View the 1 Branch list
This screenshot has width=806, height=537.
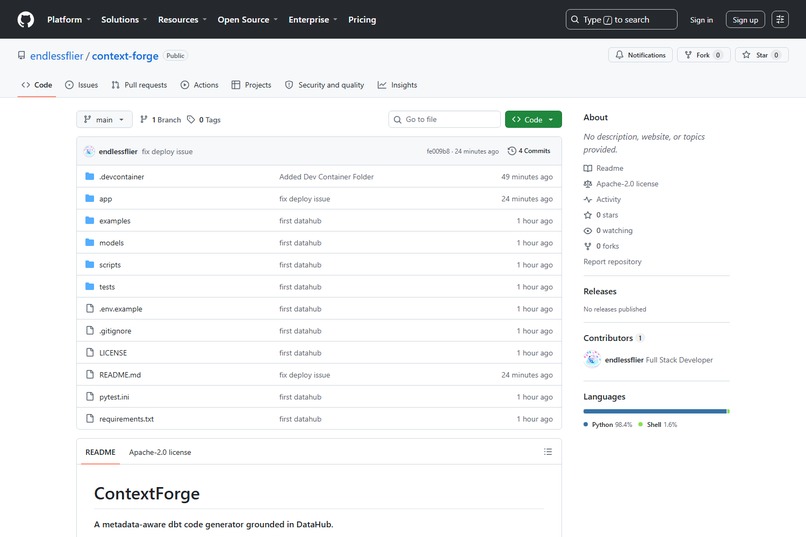click(160, 120)
